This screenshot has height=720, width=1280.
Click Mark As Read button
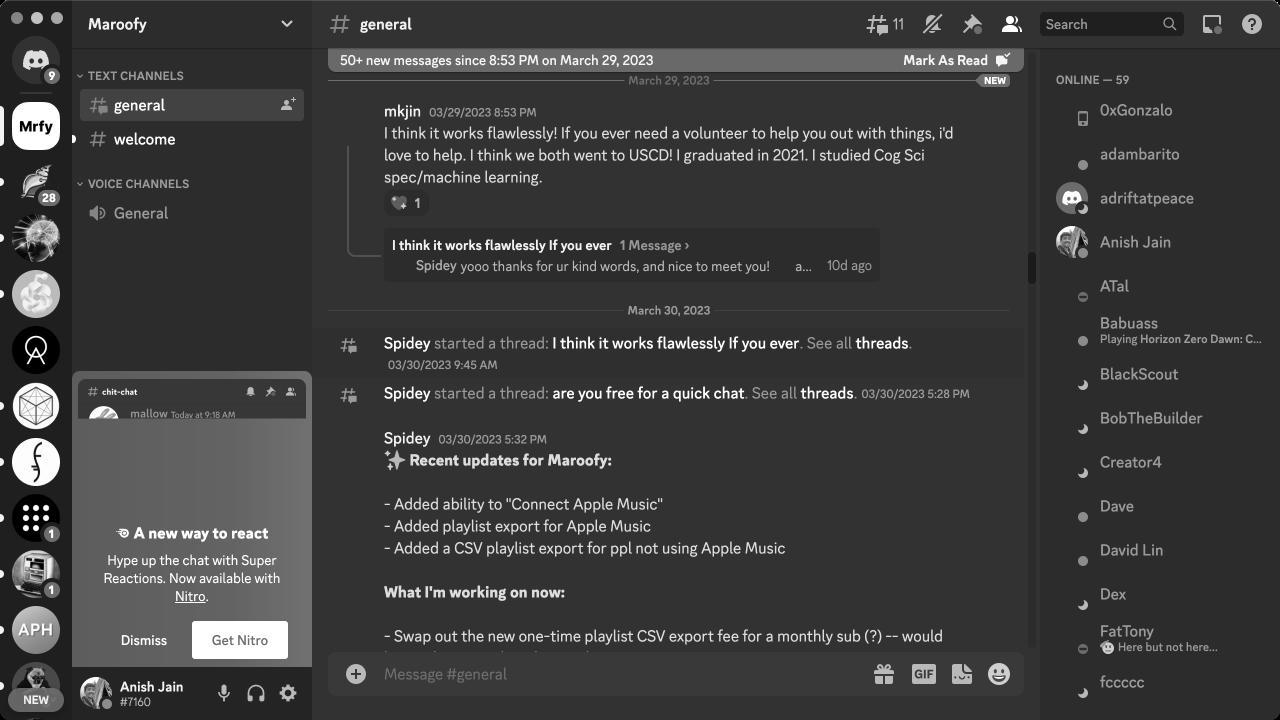[956, 60]
